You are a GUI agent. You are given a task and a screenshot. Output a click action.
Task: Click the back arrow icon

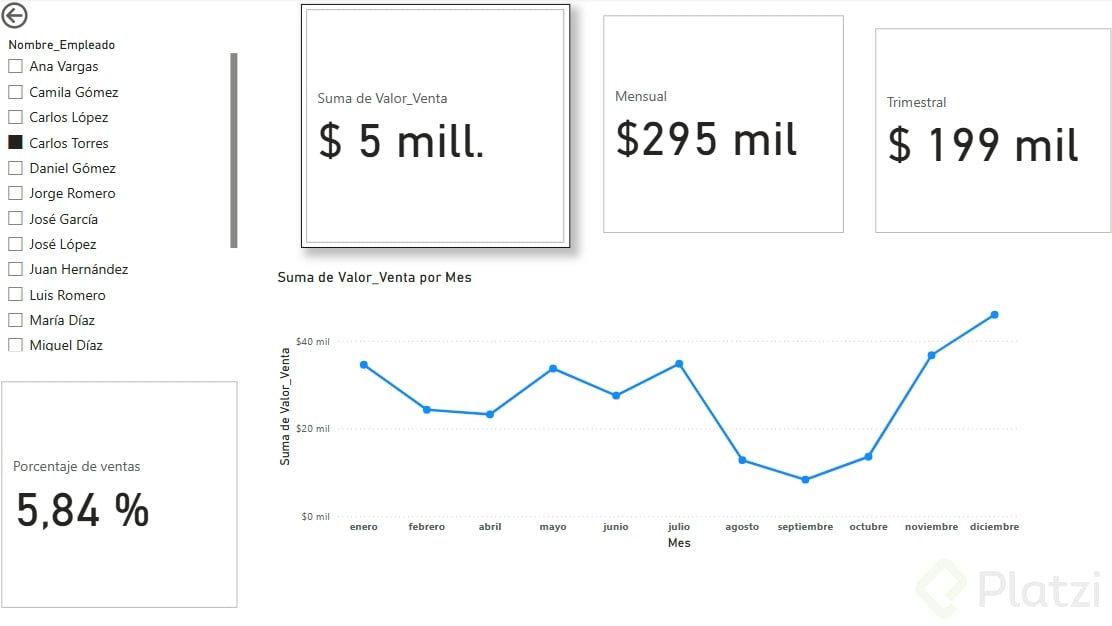tap(15, 16)
